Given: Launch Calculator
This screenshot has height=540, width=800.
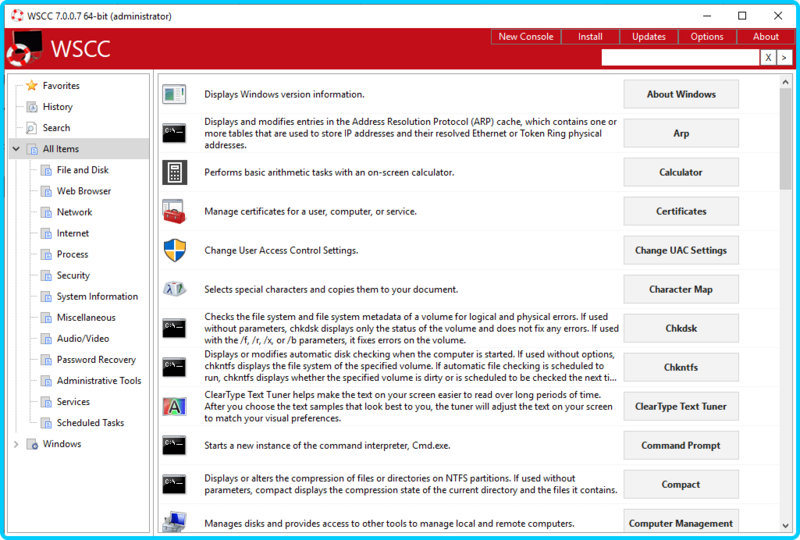Looking at the screenshot, I should tap(681, 173).
